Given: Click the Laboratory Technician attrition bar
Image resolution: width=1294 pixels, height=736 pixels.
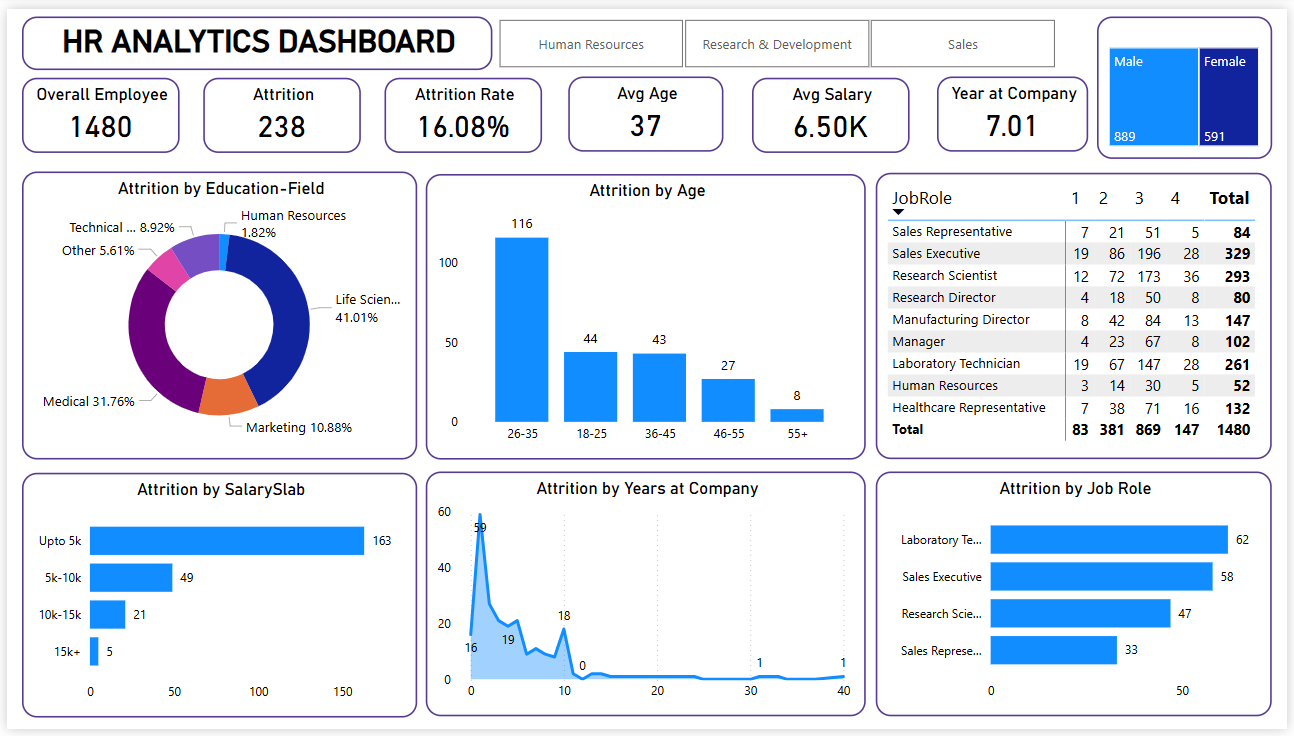Looking at the screenshot, I should coord(1109,539).
